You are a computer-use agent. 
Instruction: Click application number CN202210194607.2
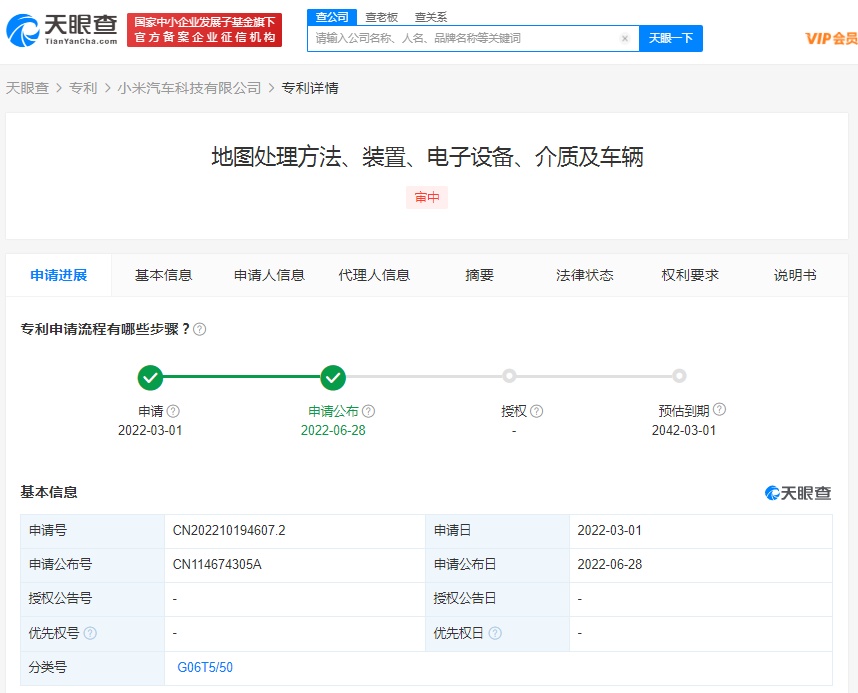click(229, 530)
